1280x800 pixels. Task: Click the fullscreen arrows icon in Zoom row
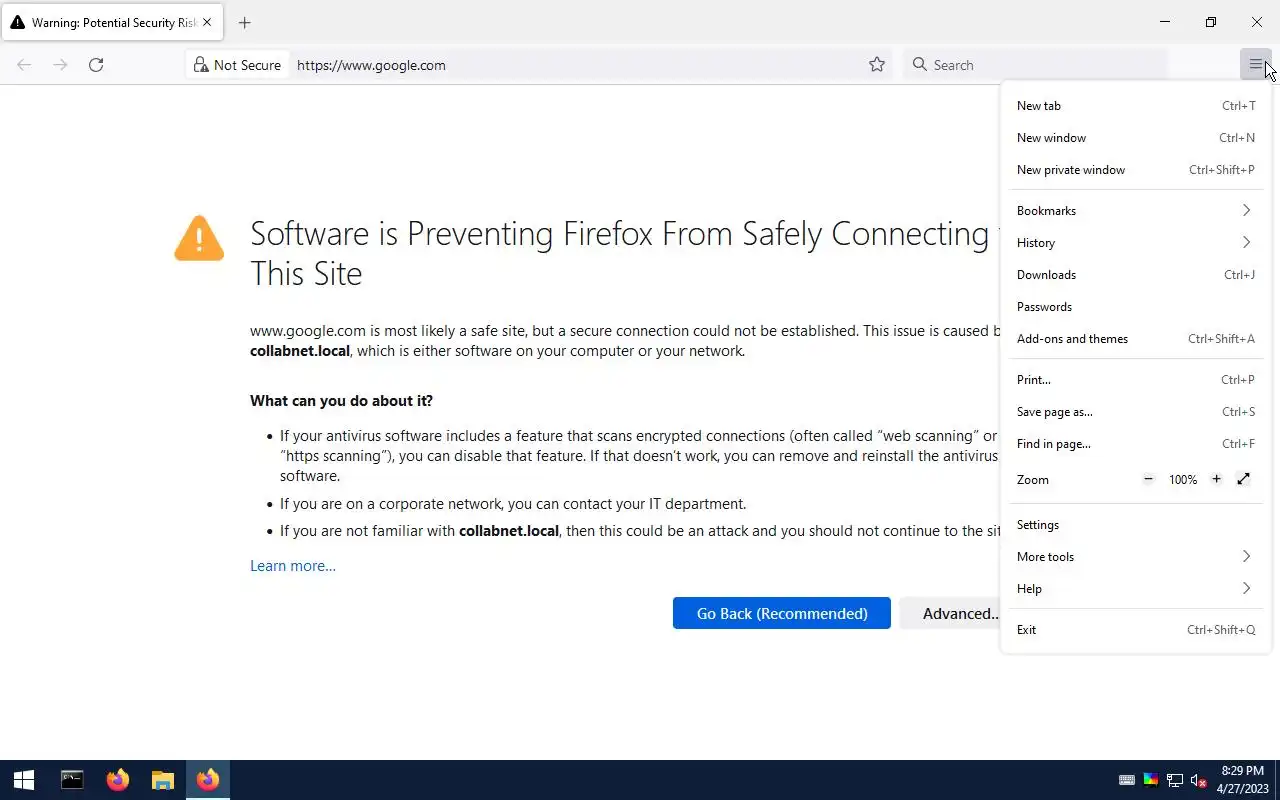(x=1244, y=480)
